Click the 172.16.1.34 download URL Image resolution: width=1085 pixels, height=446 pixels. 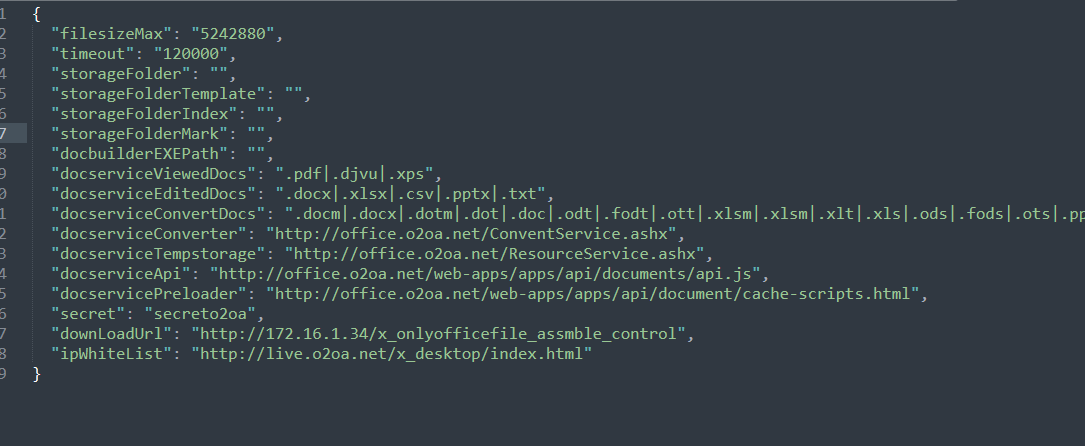click(440, 334)
